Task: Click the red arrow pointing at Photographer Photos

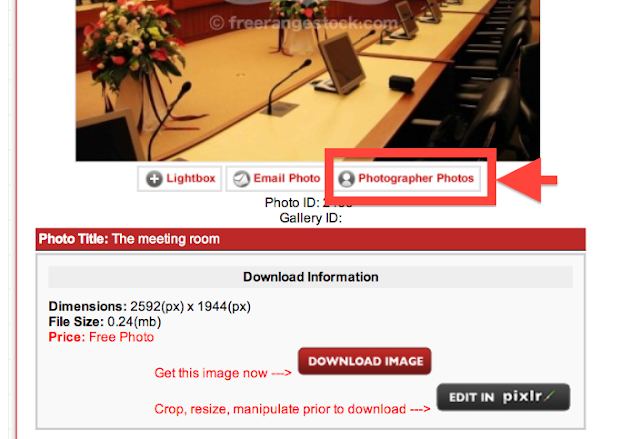Action: click(x=527, y=180)
